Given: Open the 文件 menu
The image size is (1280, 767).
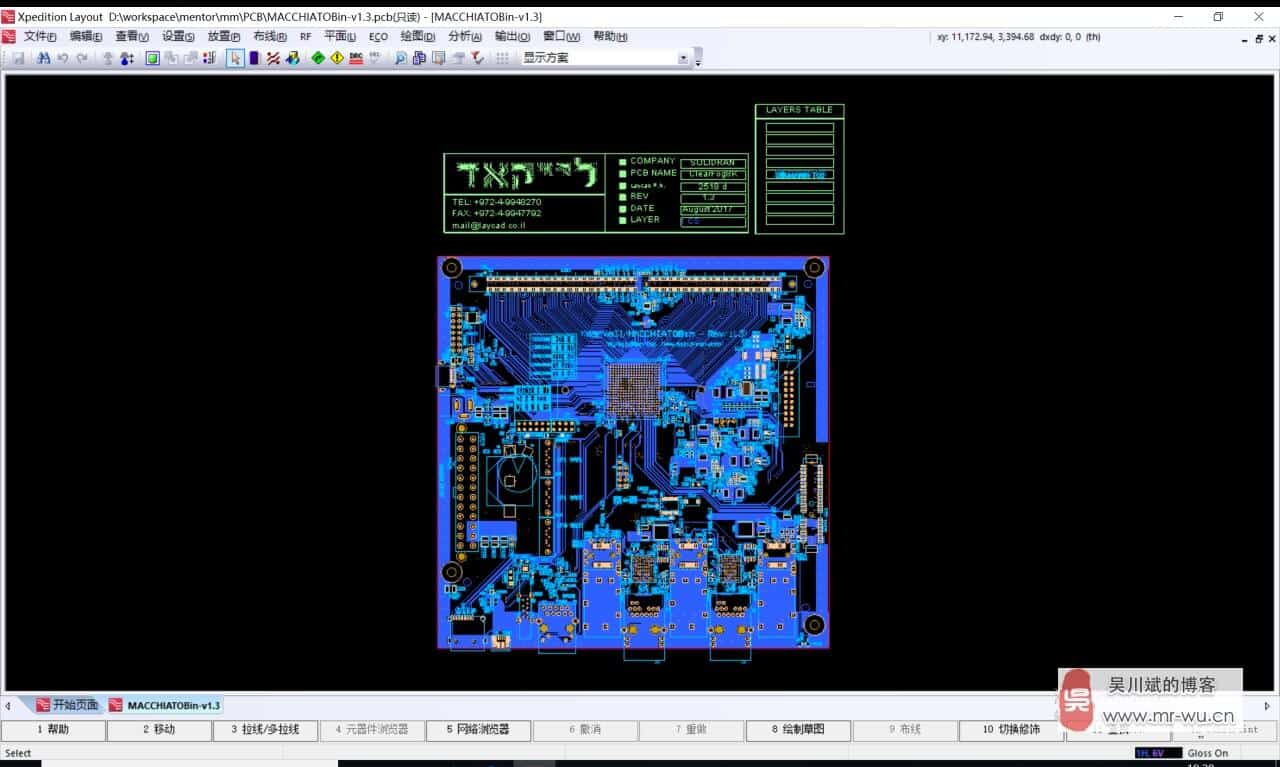Looking at the screenshot, I should (40, 36).
